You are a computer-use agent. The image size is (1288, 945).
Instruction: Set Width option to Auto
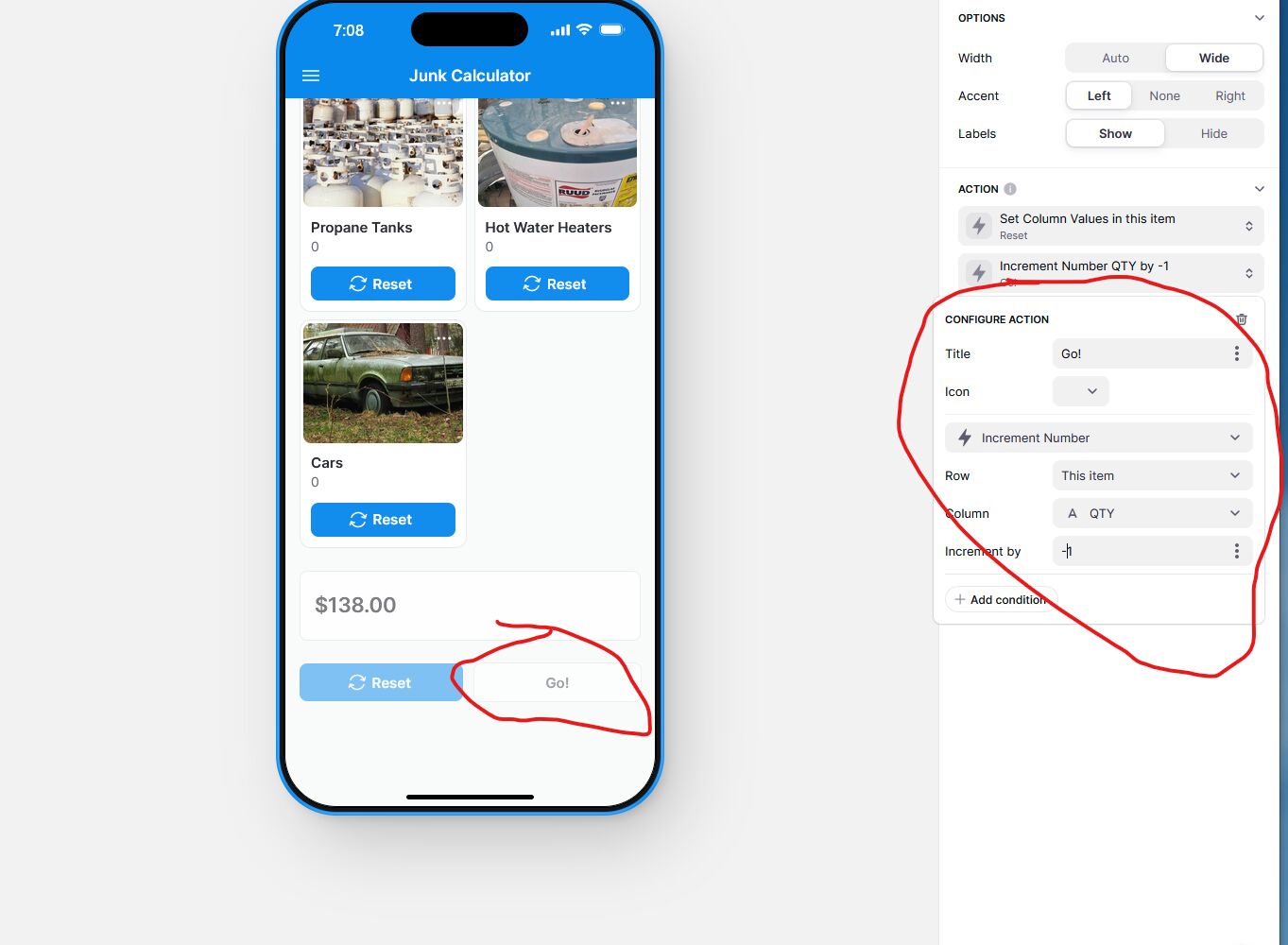tap(1115, 58)
